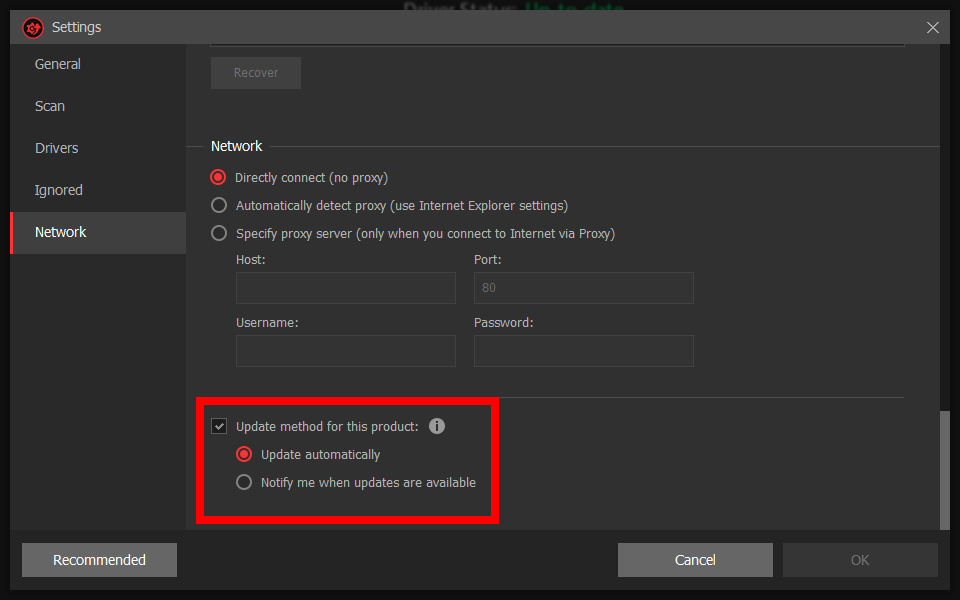Go to the Drivers settings tab
This screenshot has width=960, height=600.
pos(57,148)
